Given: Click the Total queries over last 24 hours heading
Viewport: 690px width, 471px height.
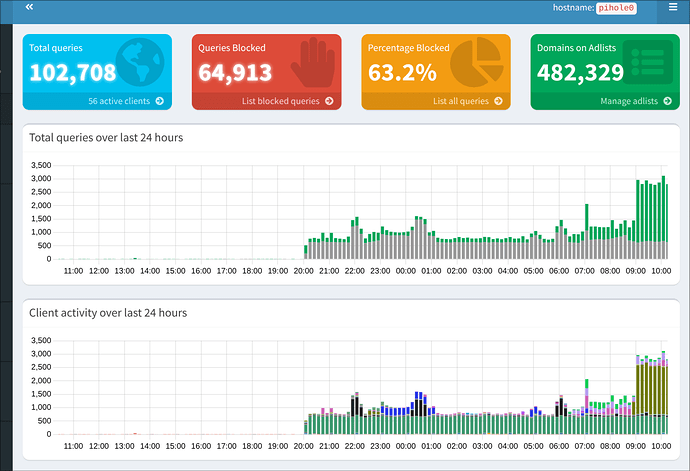Looking at the screenshot, I should click(106, 138).
